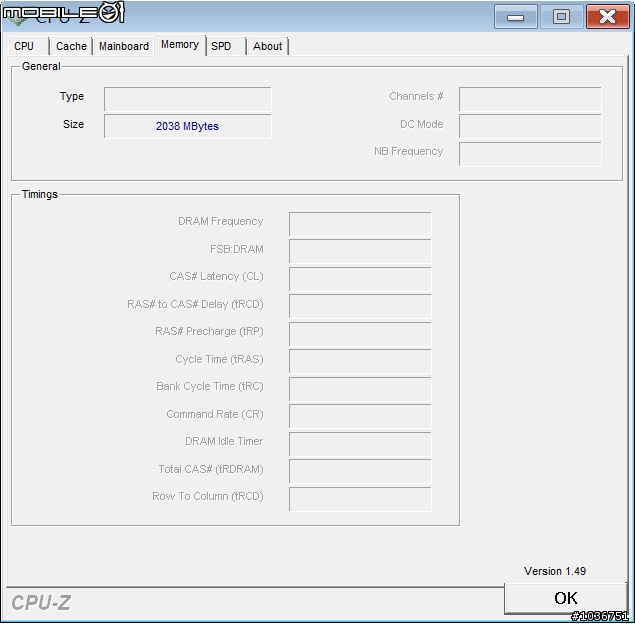Click the DC Mode field
The height and width of the screenshot is (624, 635).
[530, 126]
